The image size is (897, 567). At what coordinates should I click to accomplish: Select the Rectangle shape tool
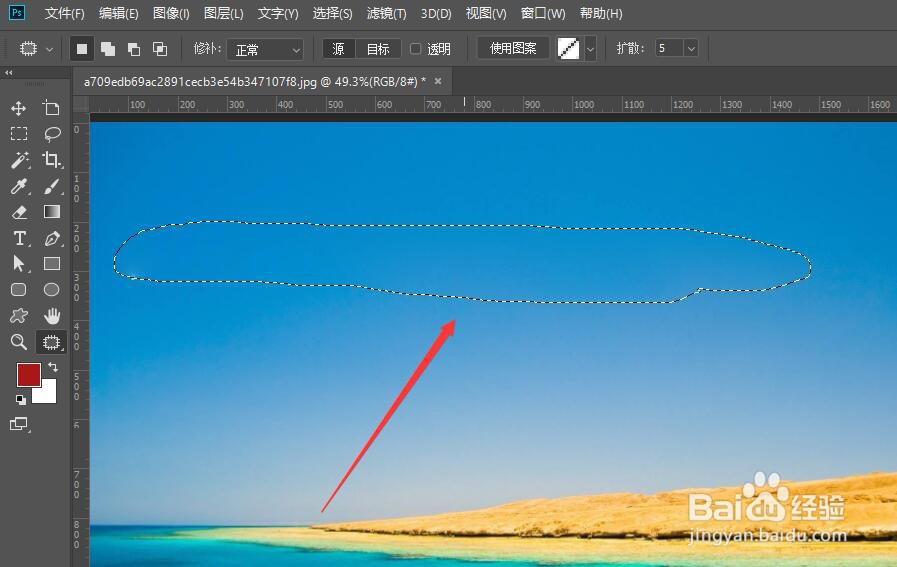51,264
